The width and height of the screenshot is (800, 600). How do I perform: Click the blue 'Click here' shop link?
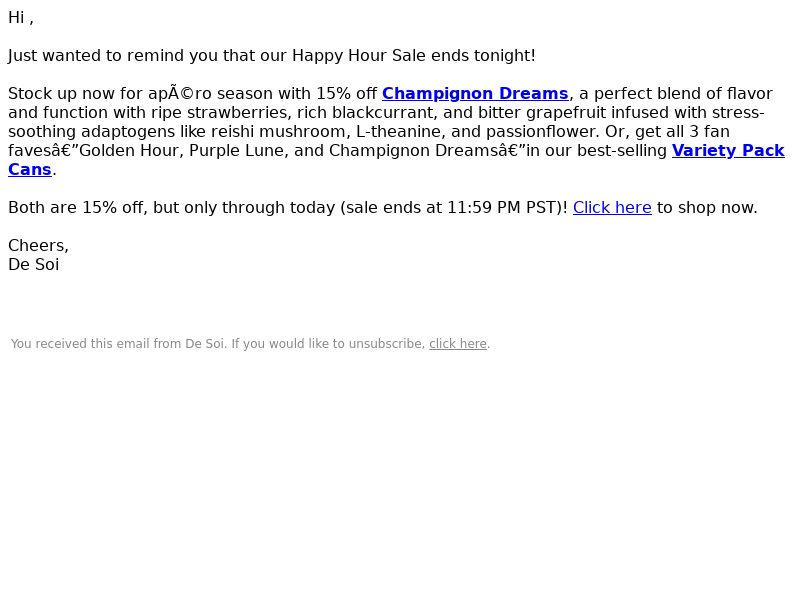(612, 208)
